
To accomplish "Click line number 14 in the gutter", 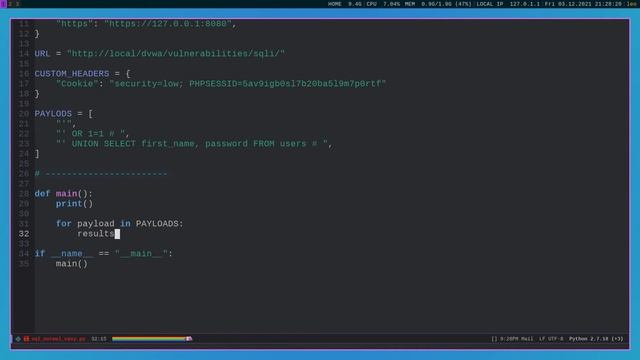I will click(x=24, y=54).
